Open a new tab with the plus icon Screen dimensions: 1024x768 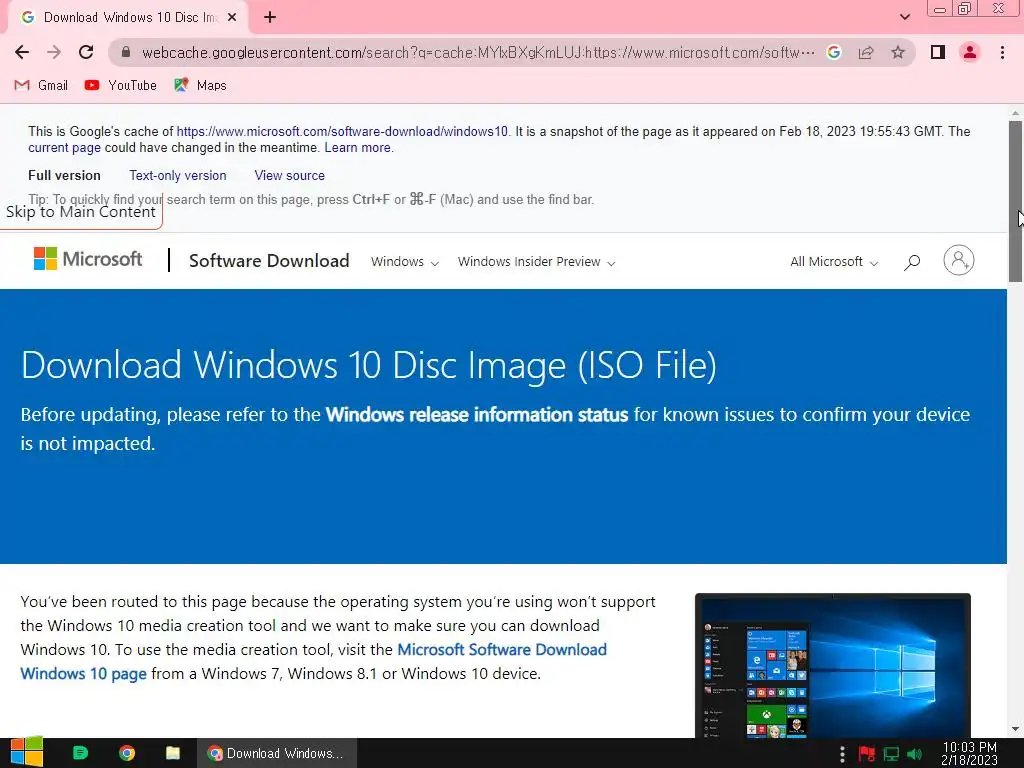pyautogui.click(x=270, y=18)
